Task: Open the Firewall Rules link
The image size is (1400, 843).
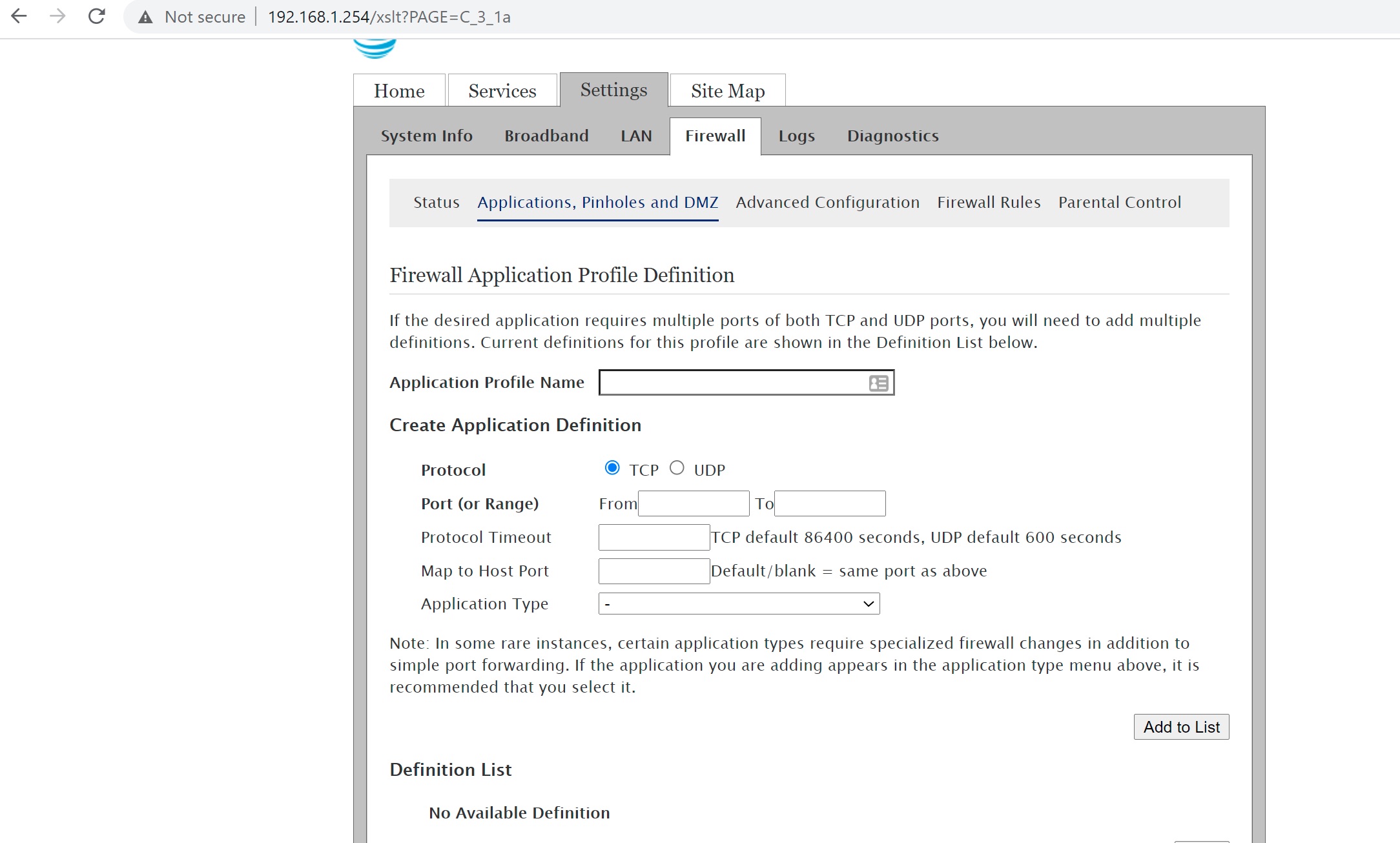Action: (x=989, y=203)
